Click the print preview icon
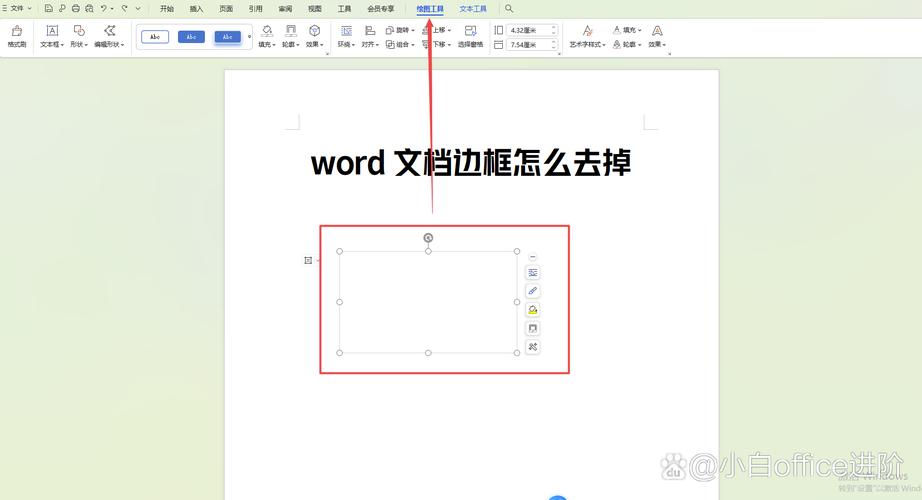The height and width of the screenshot is (500, 922). pos(89,8)
